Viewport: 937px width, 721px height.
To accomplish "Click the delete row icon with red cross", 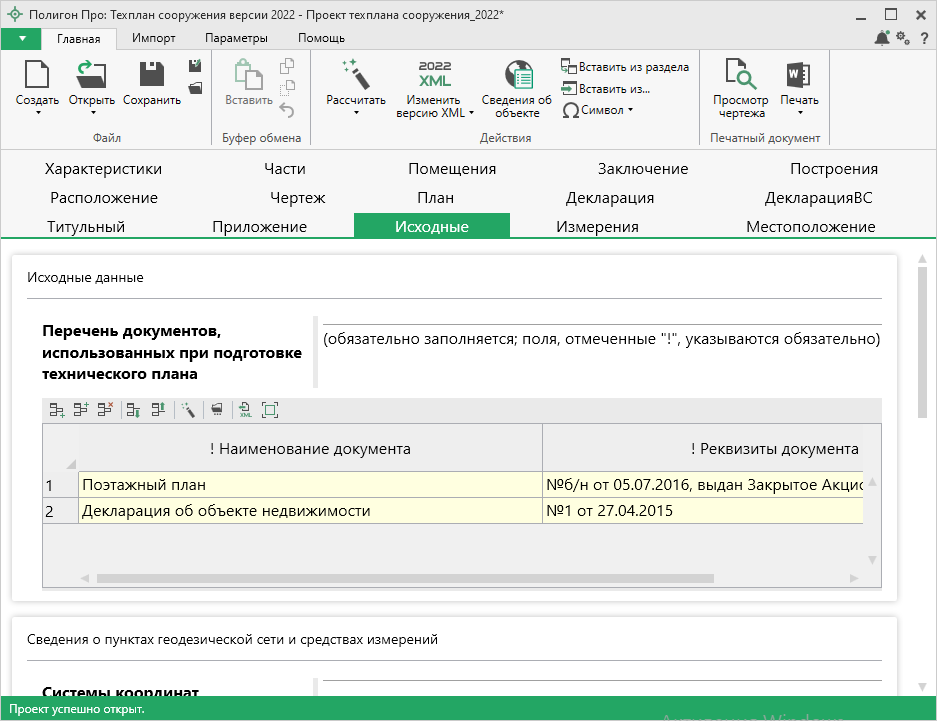I will click(x=106, y=409).
